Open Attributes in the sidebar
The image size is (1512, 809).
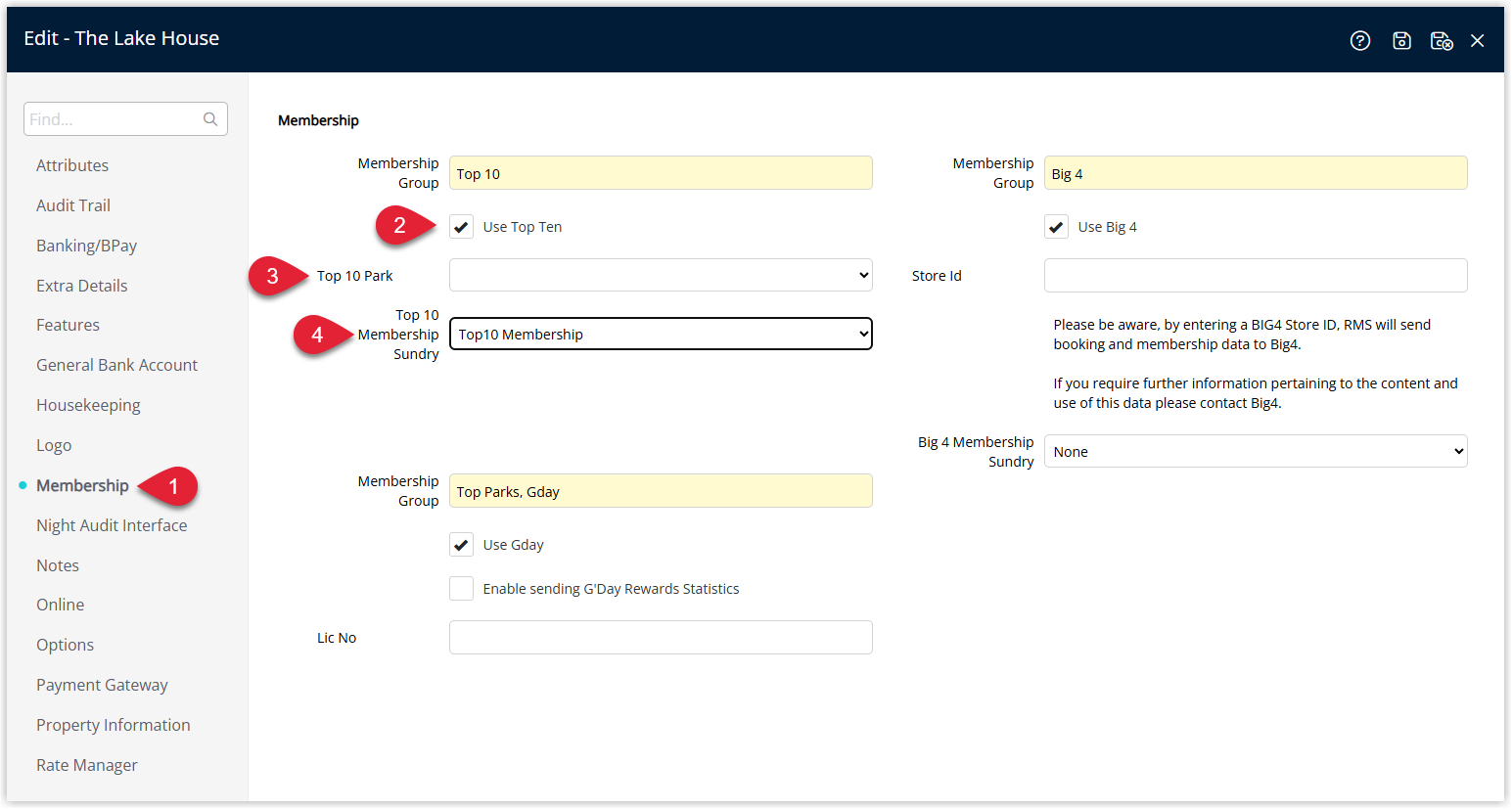[x=72, y=165]
